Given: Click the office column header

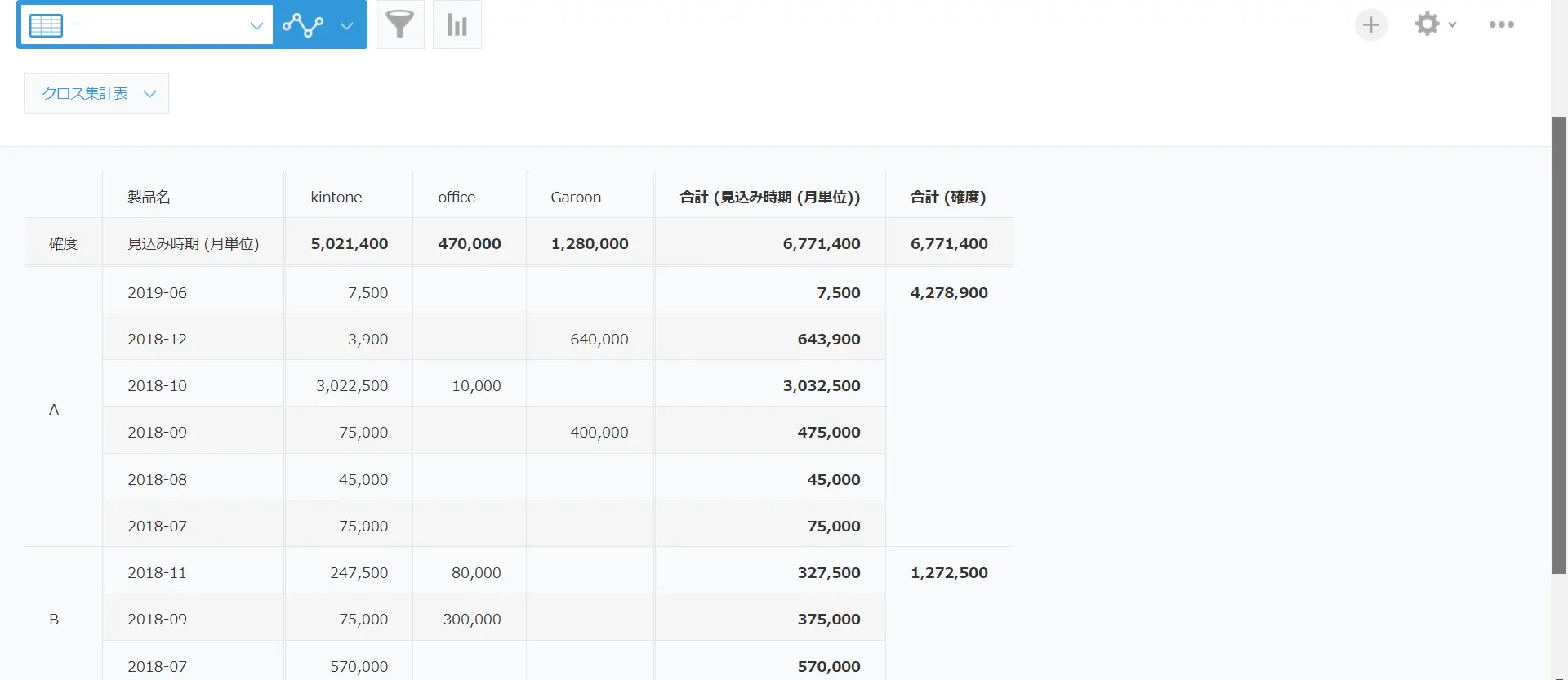Looking at the screenshot, I should click(x=456, y=197).
